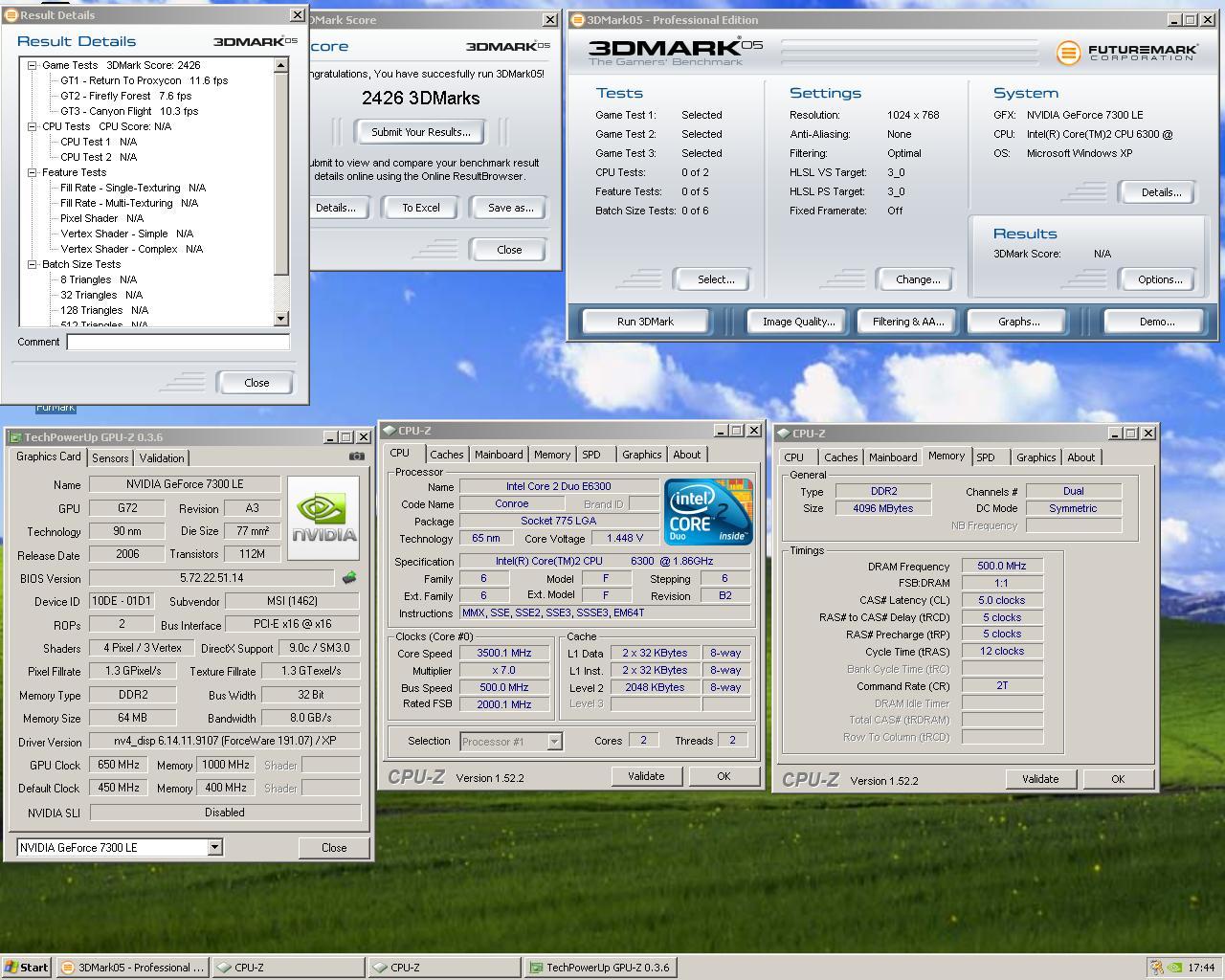Click Validate in the CPU-Z CPU window
This screenshot has height=980, width=1225.
pos(646,776)
